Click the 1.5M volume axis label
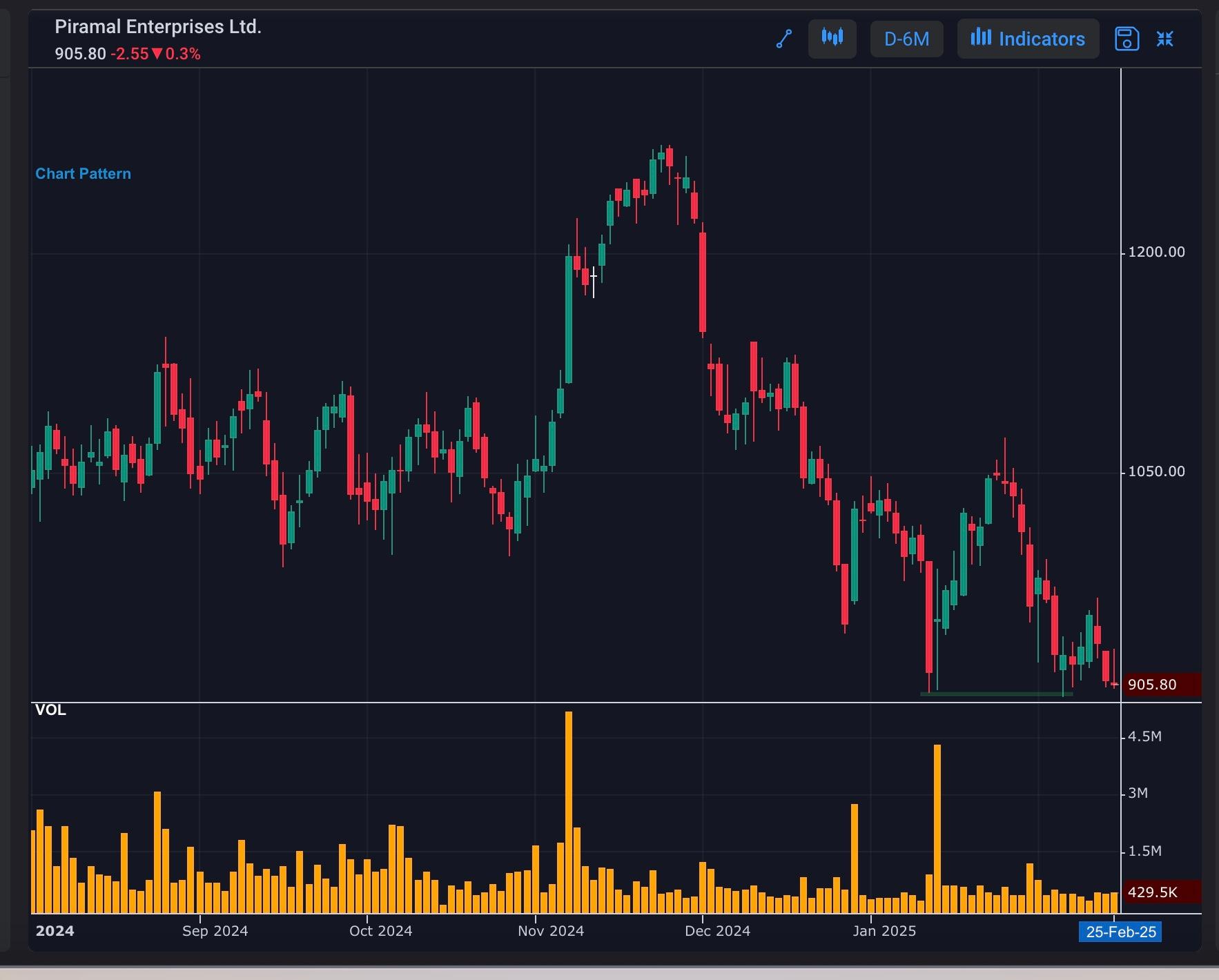 coord(1144,851)
